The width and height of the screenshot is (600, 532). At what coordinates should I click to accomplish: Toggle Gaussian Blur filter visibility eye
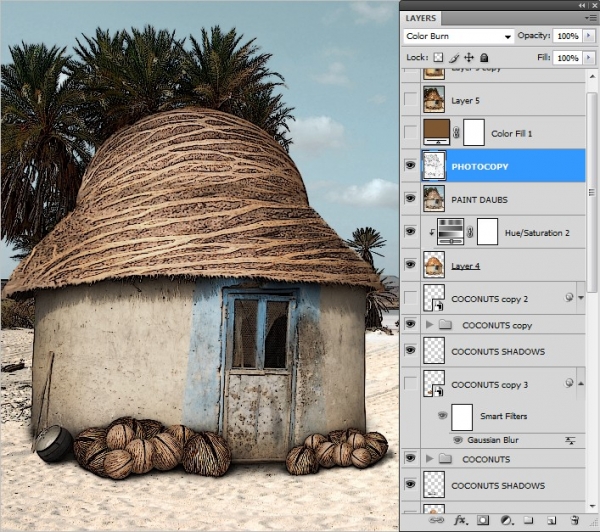point(457,440)
